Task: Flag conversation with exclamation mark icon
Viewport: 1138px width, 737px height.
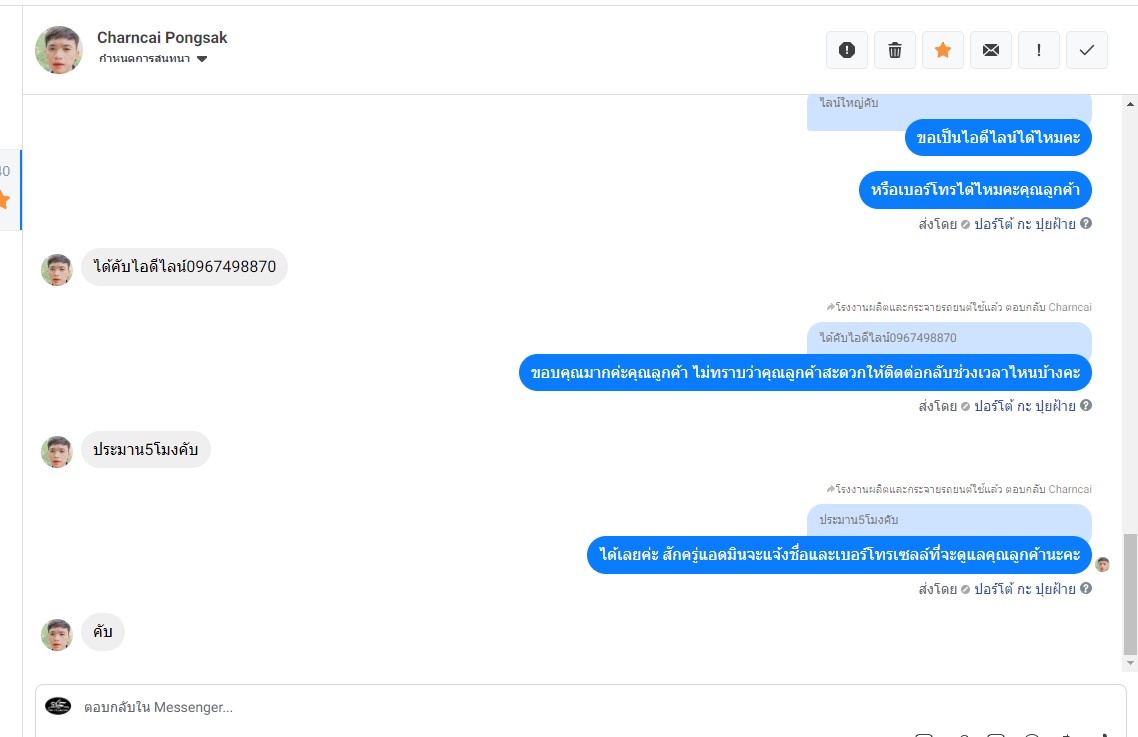Action: pyautogui.click(x=1039, y=50)
